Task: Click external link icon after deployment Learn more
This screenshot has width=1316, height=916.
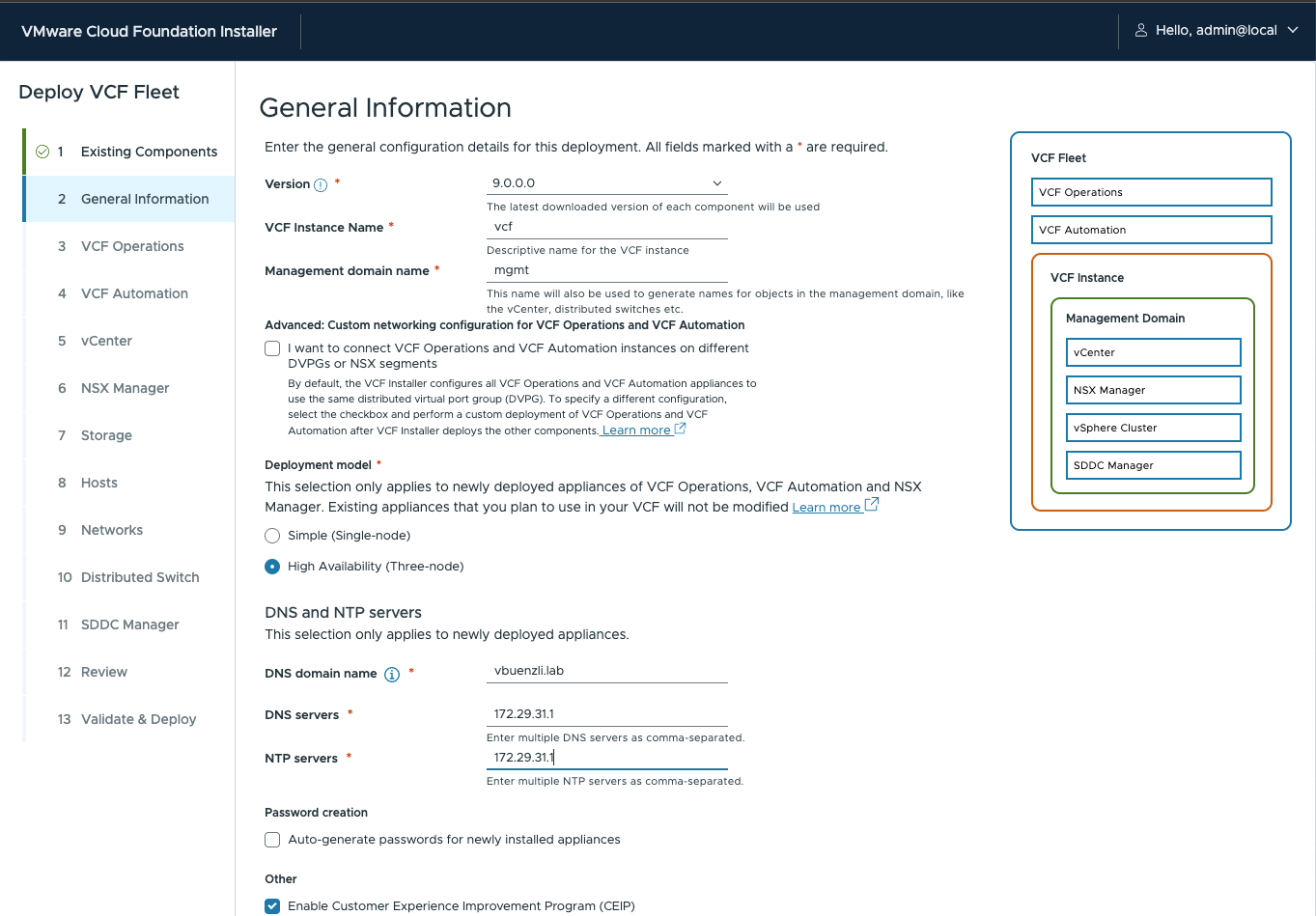Action: click(x=871, y=505)
